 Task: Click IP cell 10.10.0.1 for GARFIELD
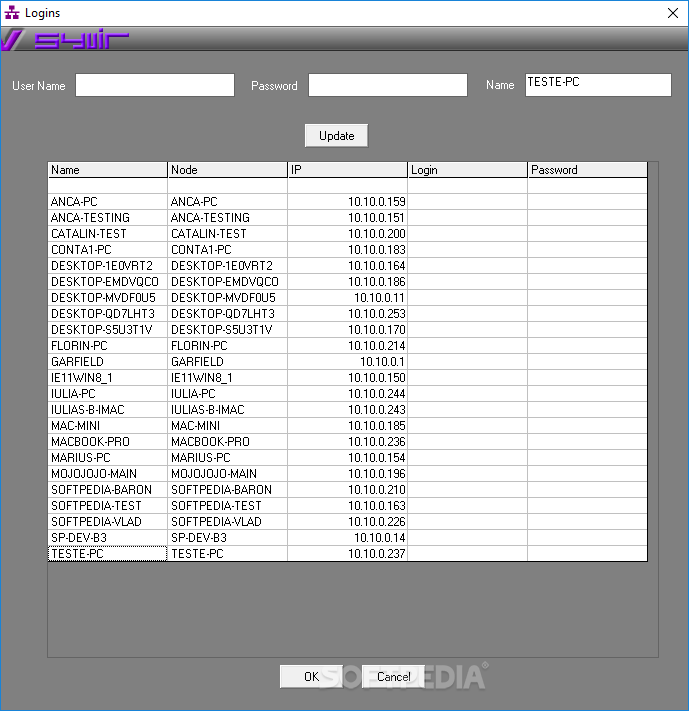(x=347, y=362)
